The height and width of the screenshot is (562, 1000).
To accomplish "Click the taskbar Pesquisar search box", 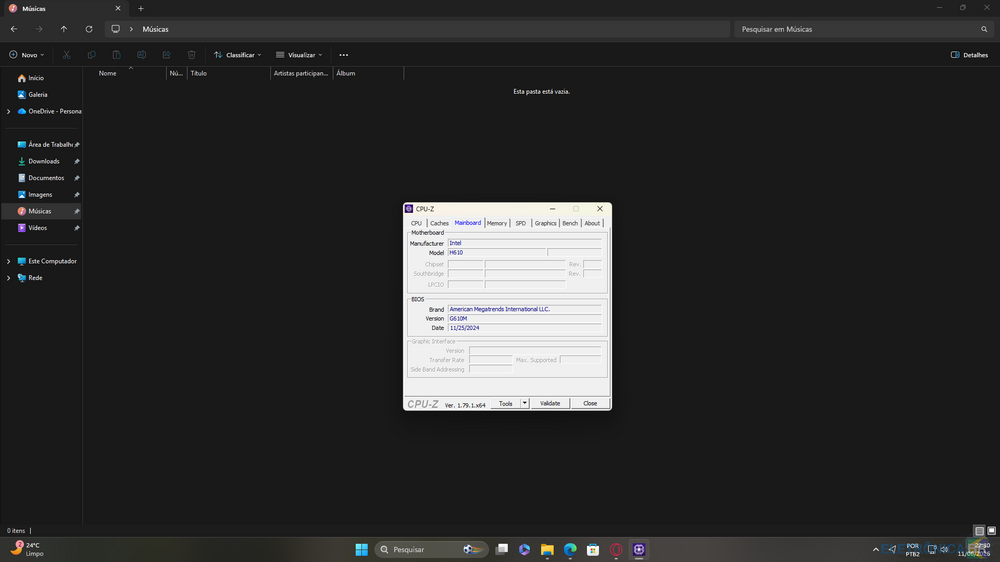I will (x=432, y=549).
